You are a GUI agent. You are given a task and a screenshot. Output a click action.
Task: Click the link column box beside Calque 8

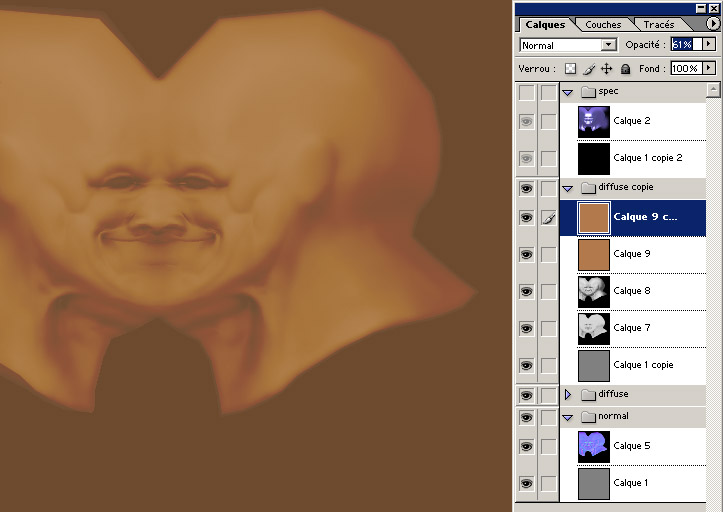(549, 292)
